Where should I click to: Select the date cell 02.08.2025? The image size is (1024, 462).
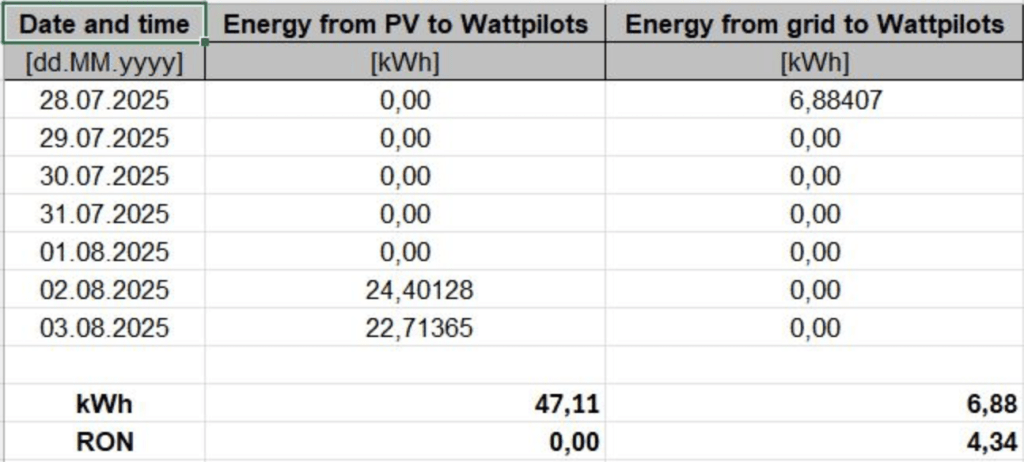pos(104,290)
